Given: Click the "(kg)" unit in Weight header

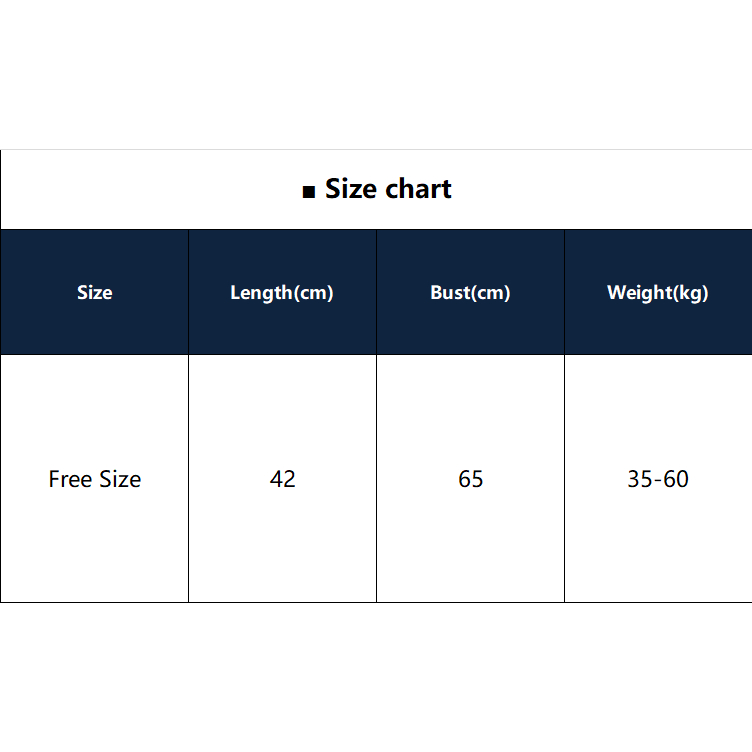Looking at the screenshot, I should [689, 293].
